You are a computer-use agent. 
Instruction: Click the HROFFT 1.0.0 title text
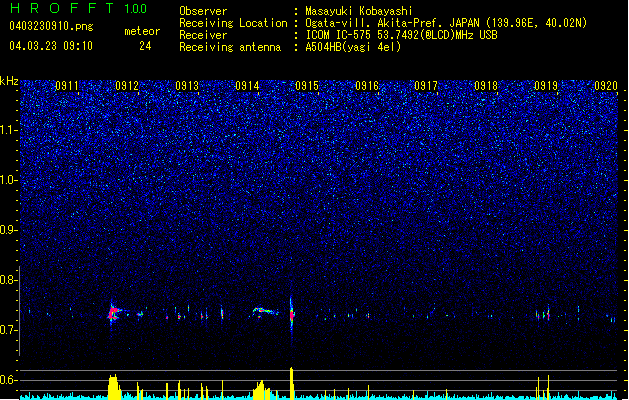79,8
